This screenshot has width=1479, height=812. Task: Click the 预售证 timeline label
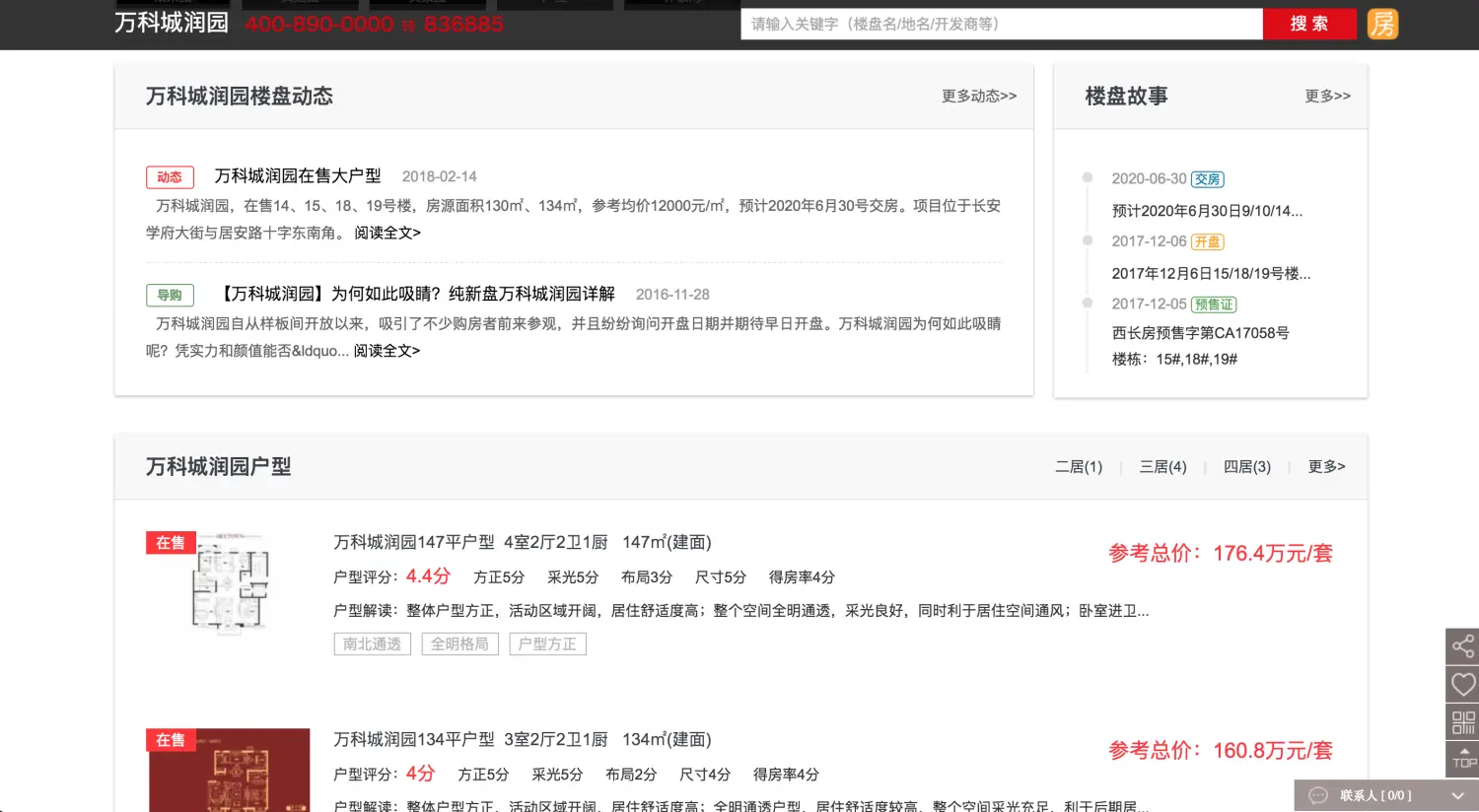click(1214, 304)
